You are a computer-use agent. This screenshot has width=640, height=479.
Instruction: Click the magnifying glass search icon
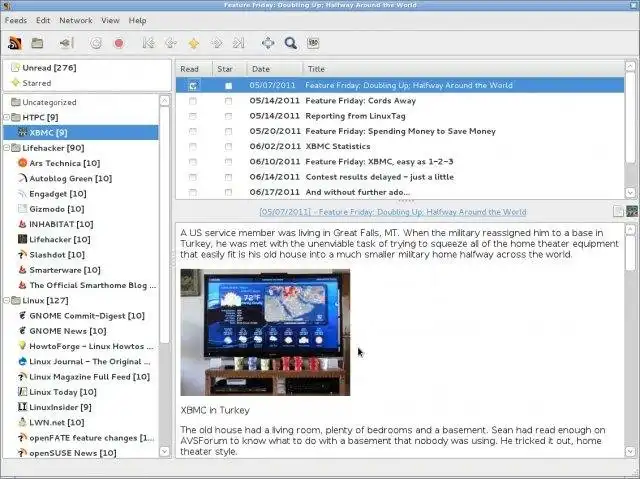pyautogui.click(x=291, y=43)
